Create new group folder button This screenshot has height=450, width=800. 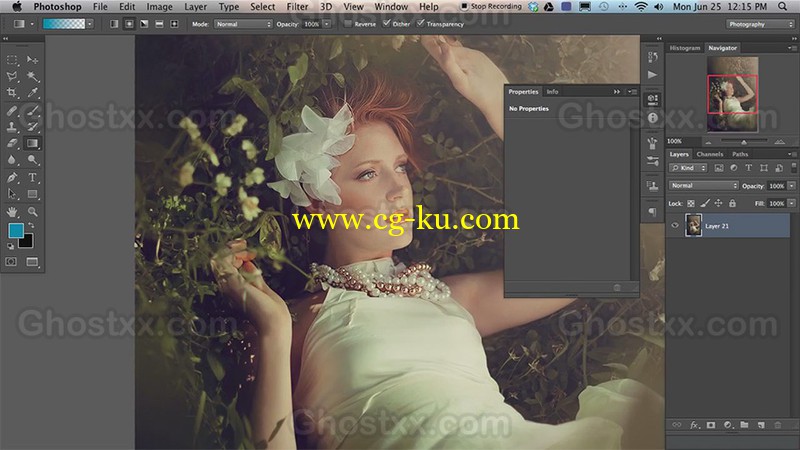click(744, 424)
